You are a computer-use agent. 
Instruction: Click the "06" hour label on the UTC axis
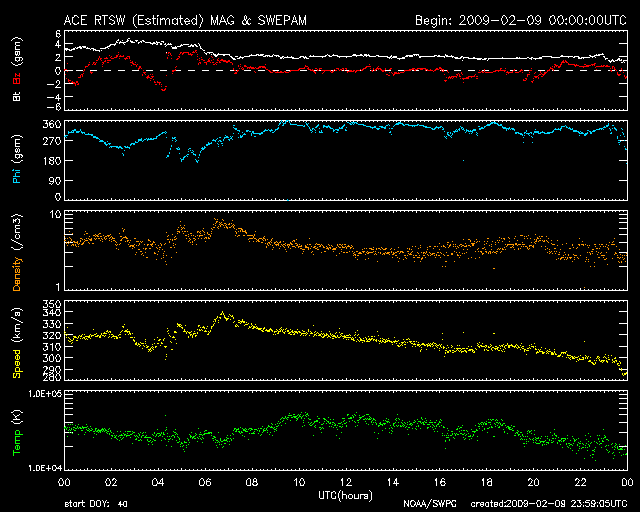[205, 483]
